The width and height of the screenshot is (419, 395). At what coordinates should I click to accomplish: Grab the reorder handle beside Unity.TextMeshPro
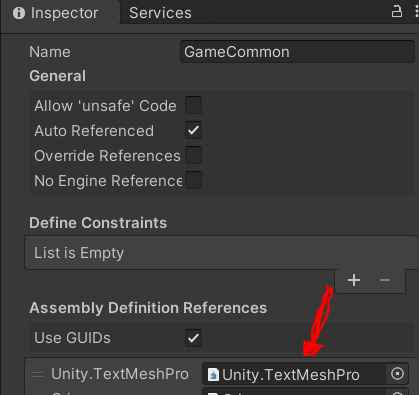(x=37, y=375)
